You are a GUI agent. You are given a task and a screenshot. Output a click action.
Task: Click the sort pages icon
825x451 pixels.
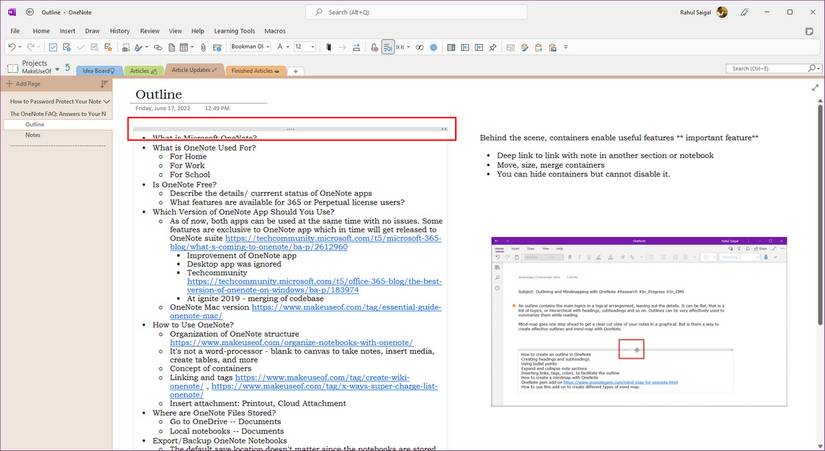(x=104, y=84)
